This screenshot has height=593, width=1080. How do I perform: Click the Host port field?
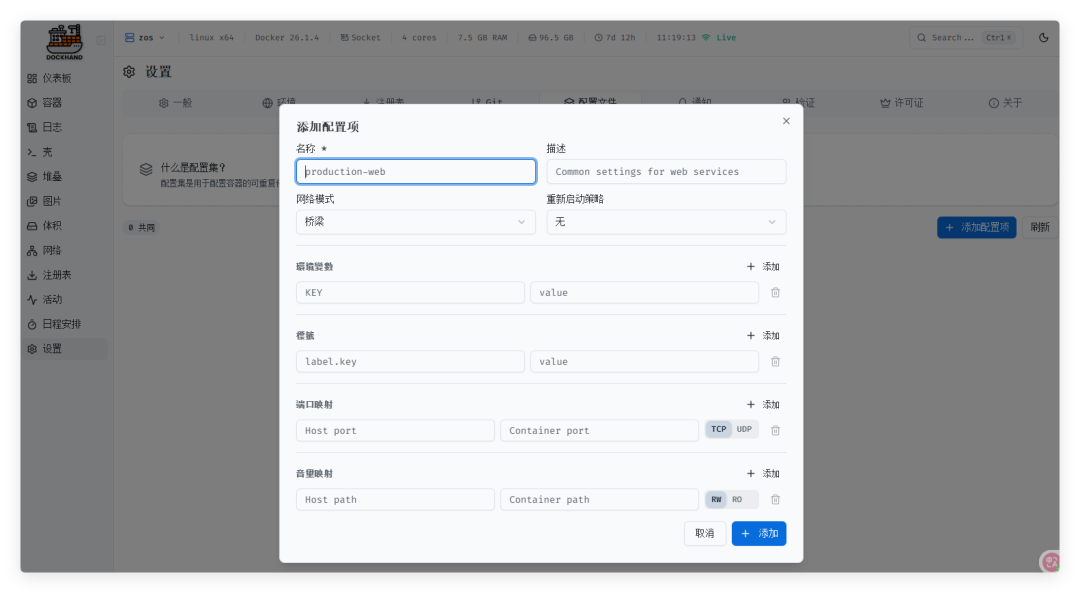pos(395,430)
